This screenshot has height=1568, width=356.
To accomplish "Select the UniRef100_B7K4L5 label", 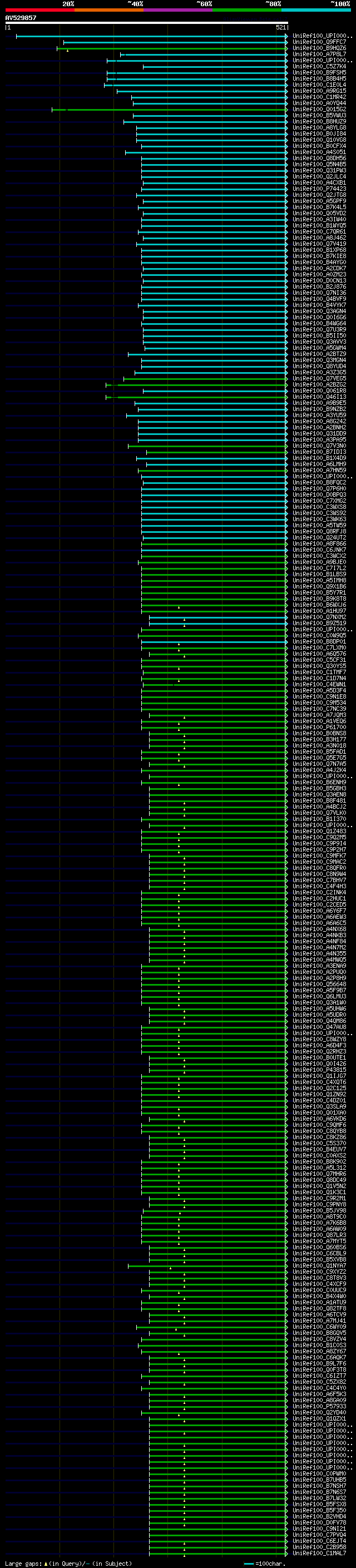I will click(x=319, y=207).
